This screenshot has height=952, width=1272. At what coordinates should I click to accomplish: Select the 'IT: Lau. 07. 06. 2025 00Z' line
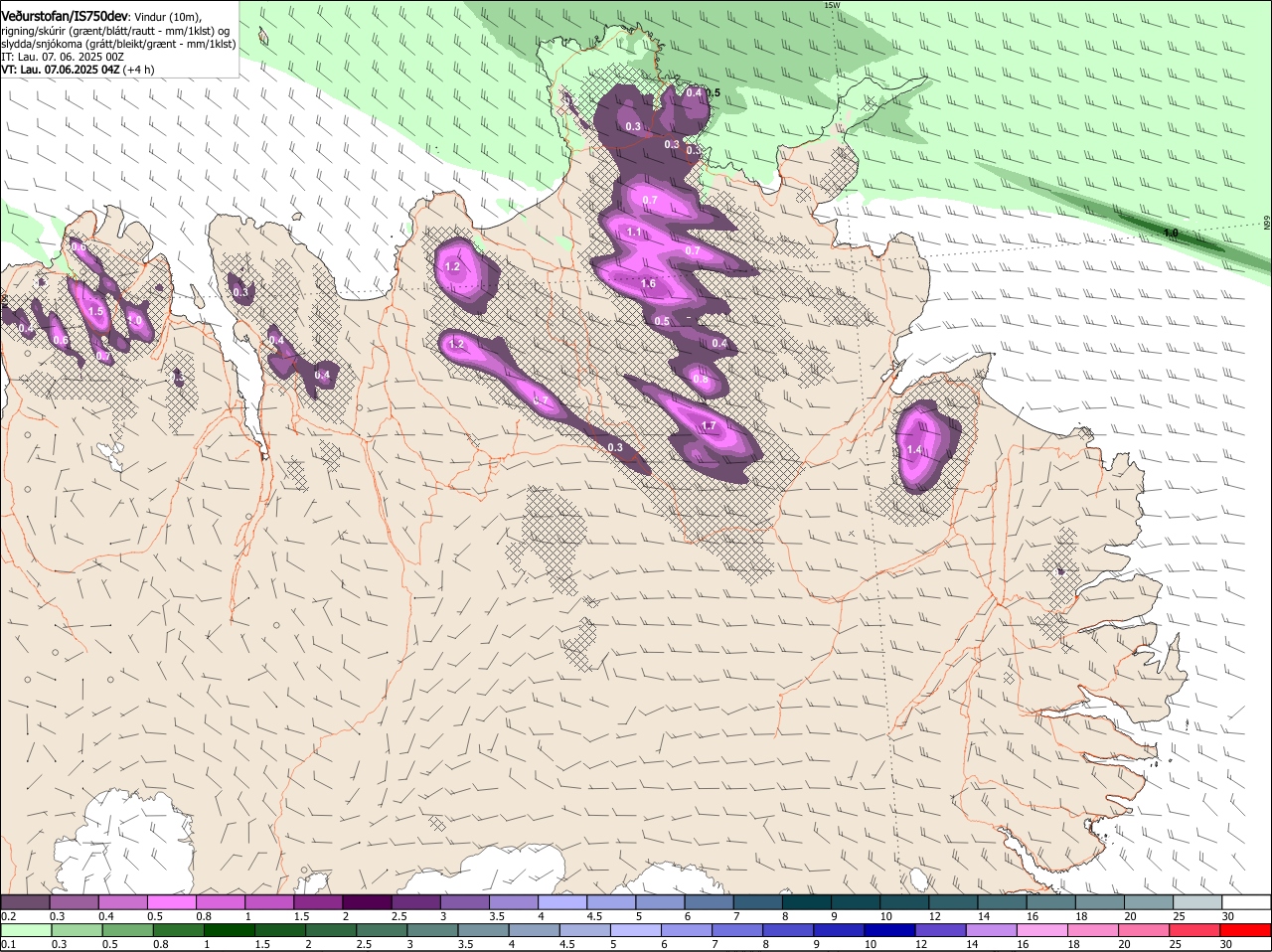coord(63,57)
